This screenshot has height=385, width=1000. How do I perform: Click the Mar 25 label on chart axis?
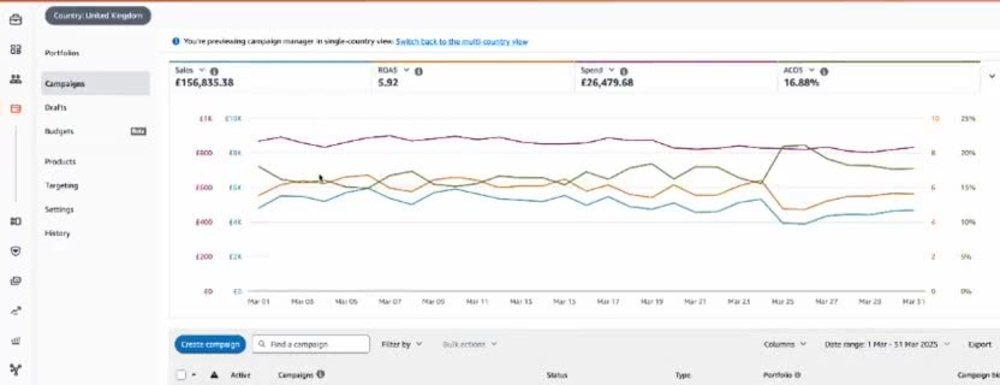click(x=782, y=301)
